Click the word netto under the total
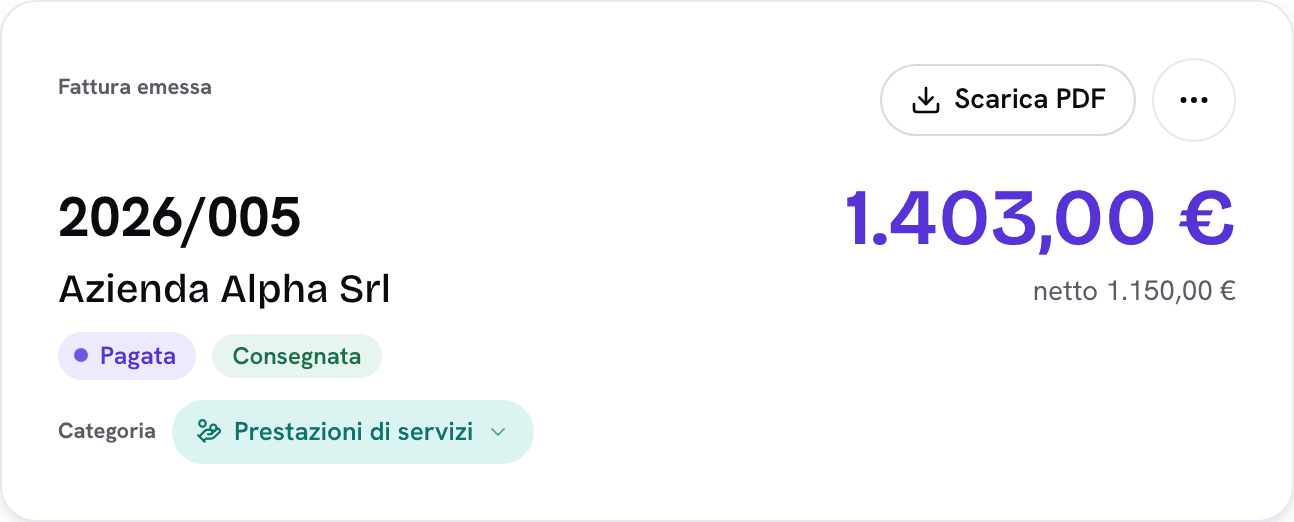The height and width of the screenshot is (522, 1294). tap(1065, 292)
